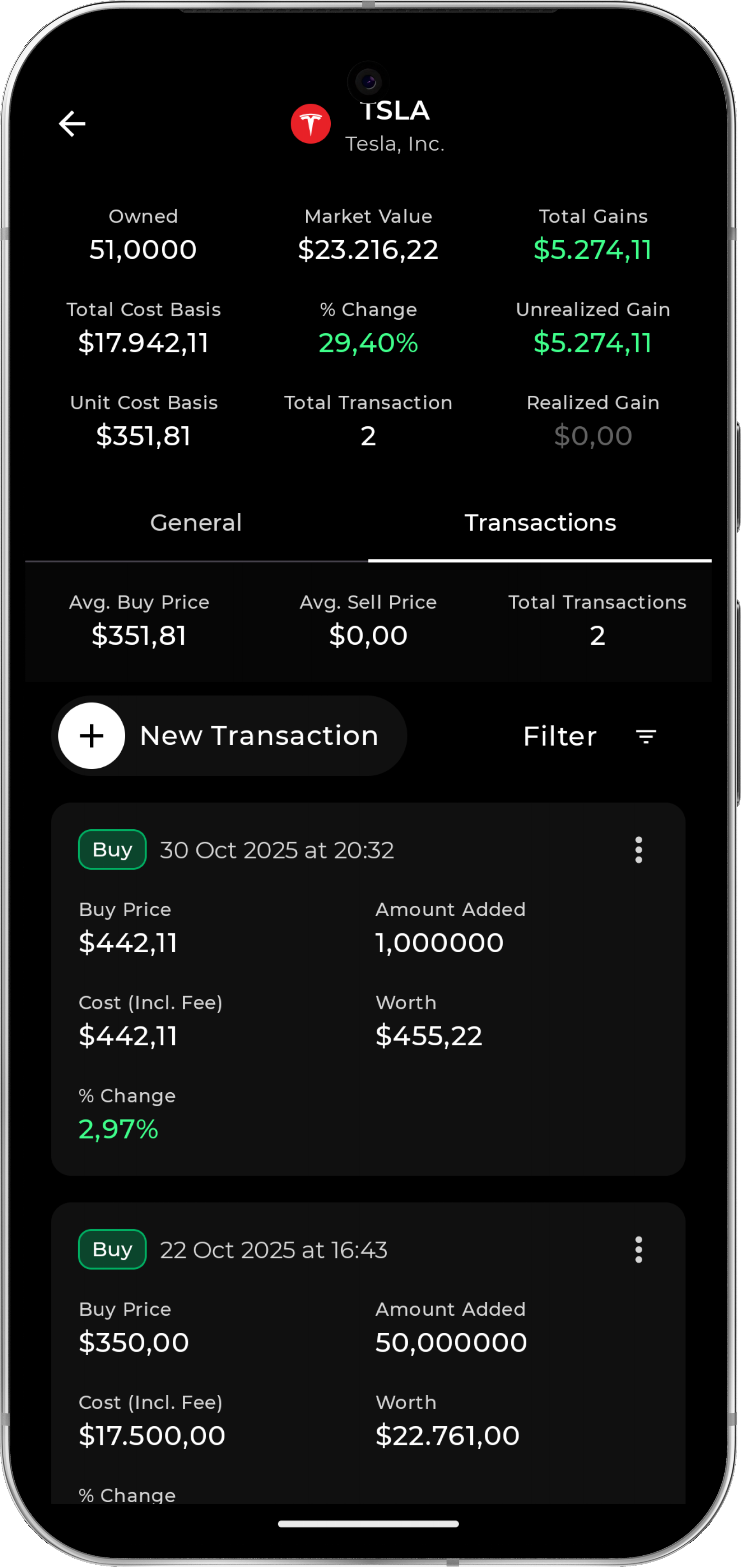Viewport: 741px width, 1568px height.
Task: Tap the Market Value amount
Action: click(x=368, y=250)
